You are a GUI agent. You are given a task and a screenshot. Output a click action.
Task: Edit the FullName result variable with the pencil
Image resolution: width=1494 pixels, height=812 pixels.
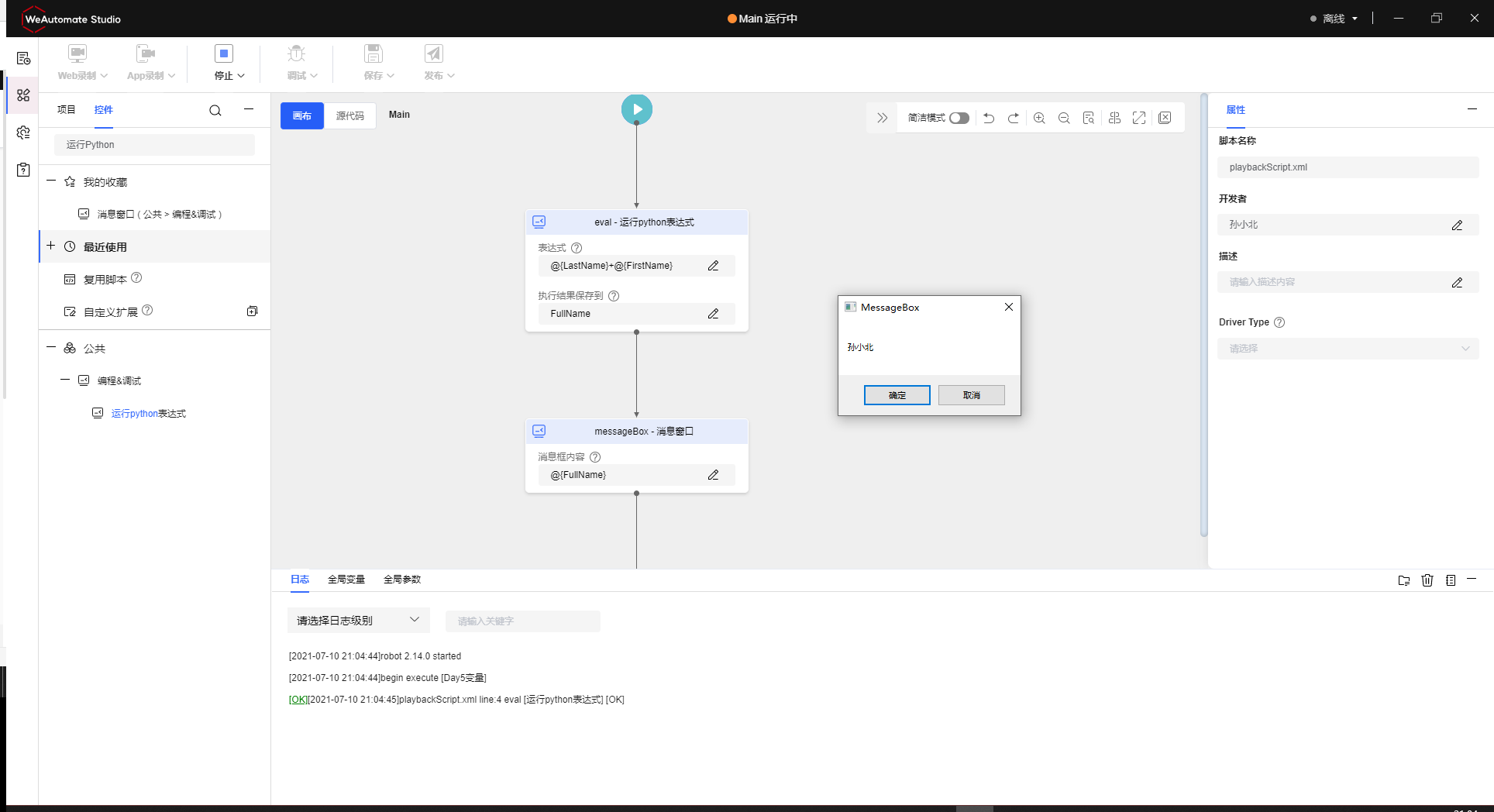tap(714, 314)
